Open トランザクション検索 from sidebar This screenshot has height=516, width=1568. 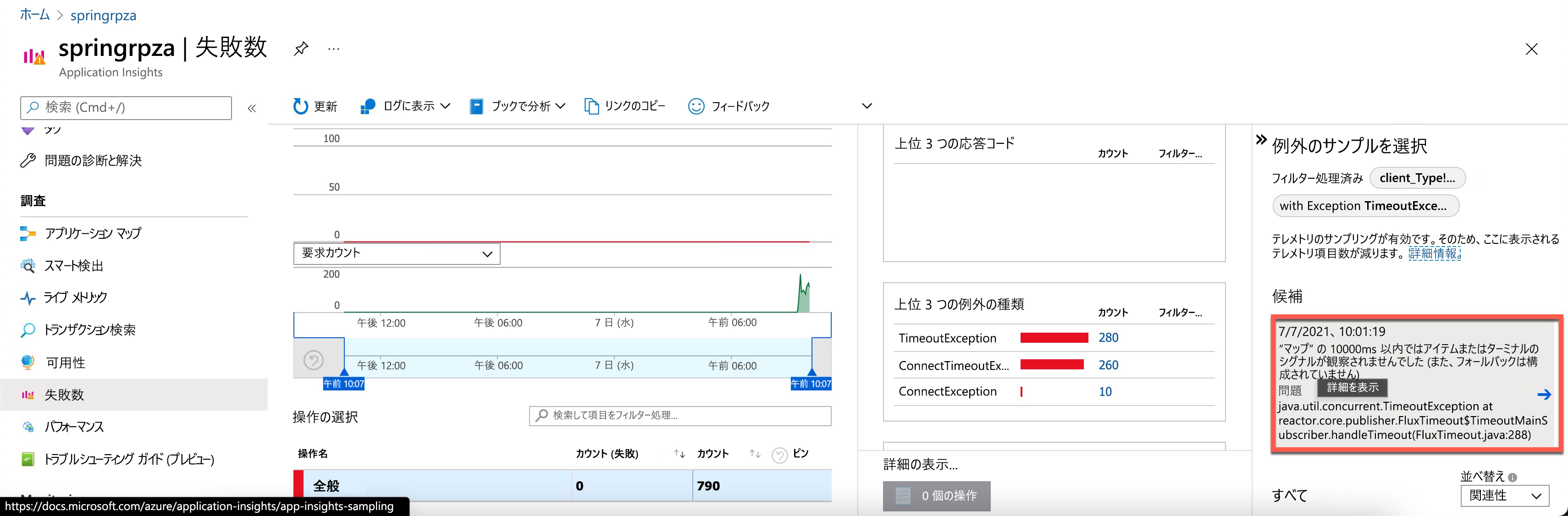pos(89,330)
